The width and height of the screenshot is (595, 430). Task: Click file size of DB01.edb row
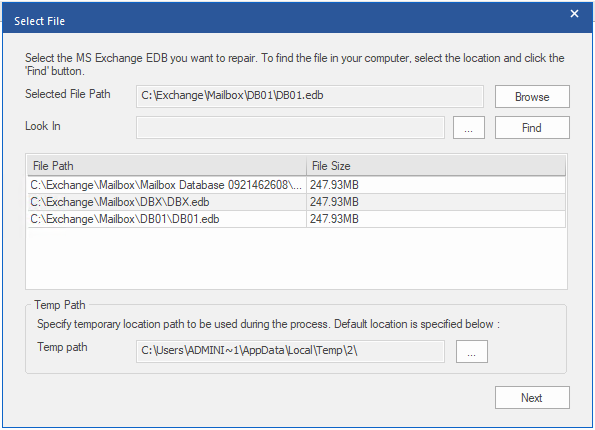tap(334, 219)
